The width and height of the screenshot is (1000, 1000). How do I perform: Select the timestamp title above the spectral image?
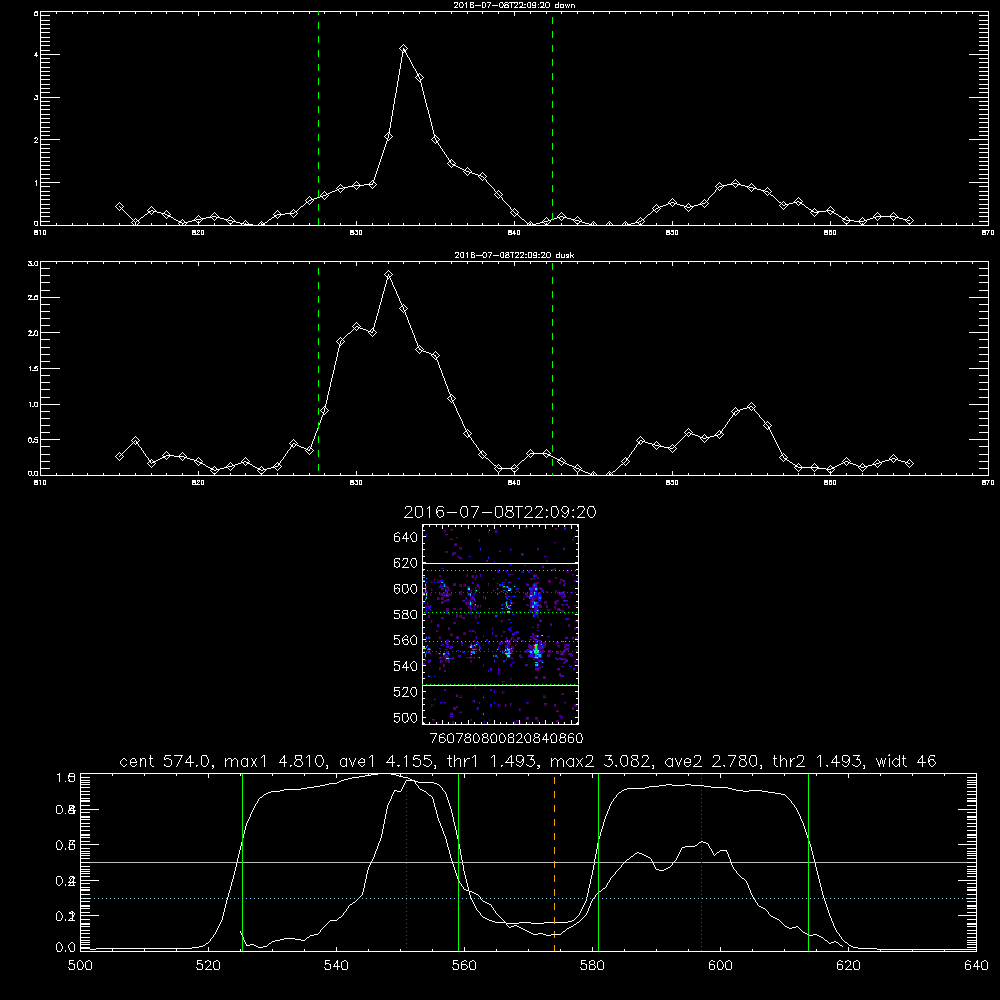pos(500,512)
